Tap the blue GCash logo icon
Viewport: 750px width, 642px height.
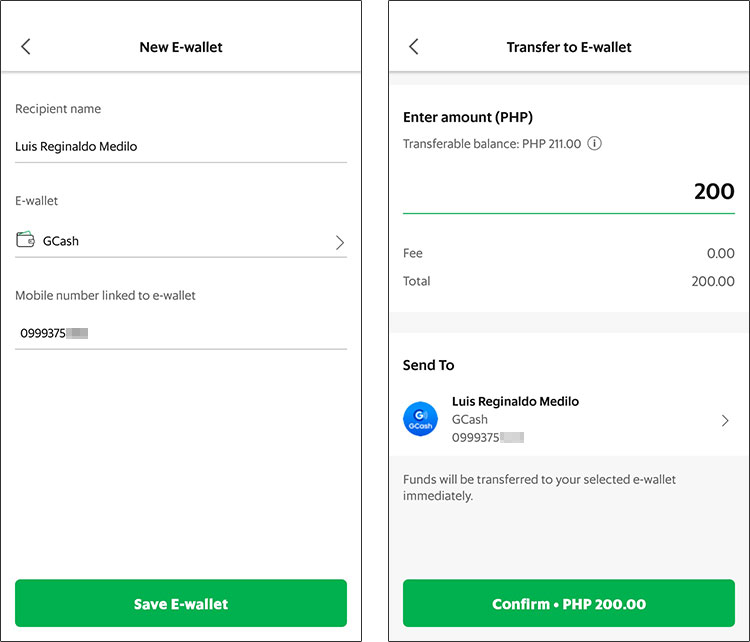(420, 419)
